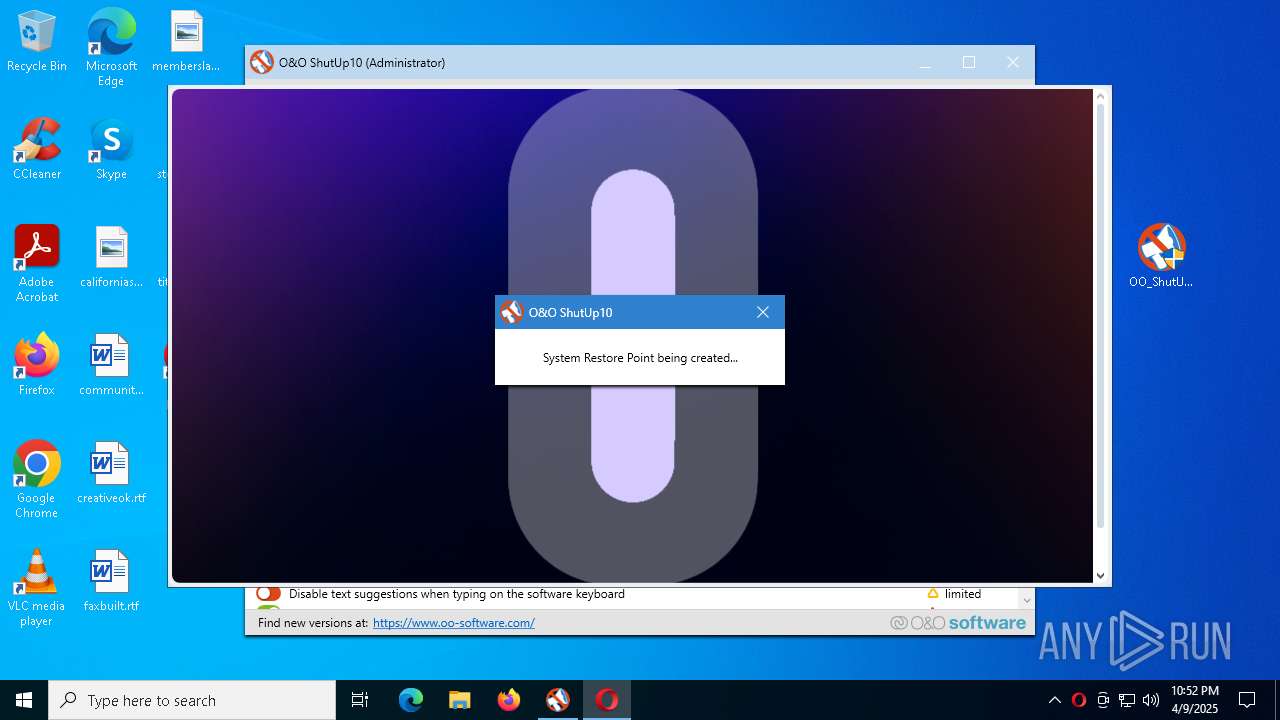Screen dimensions: 1280x720
Task: Open VLC media player shortcut
Action: pyautogui.click(x=37, y=588)
